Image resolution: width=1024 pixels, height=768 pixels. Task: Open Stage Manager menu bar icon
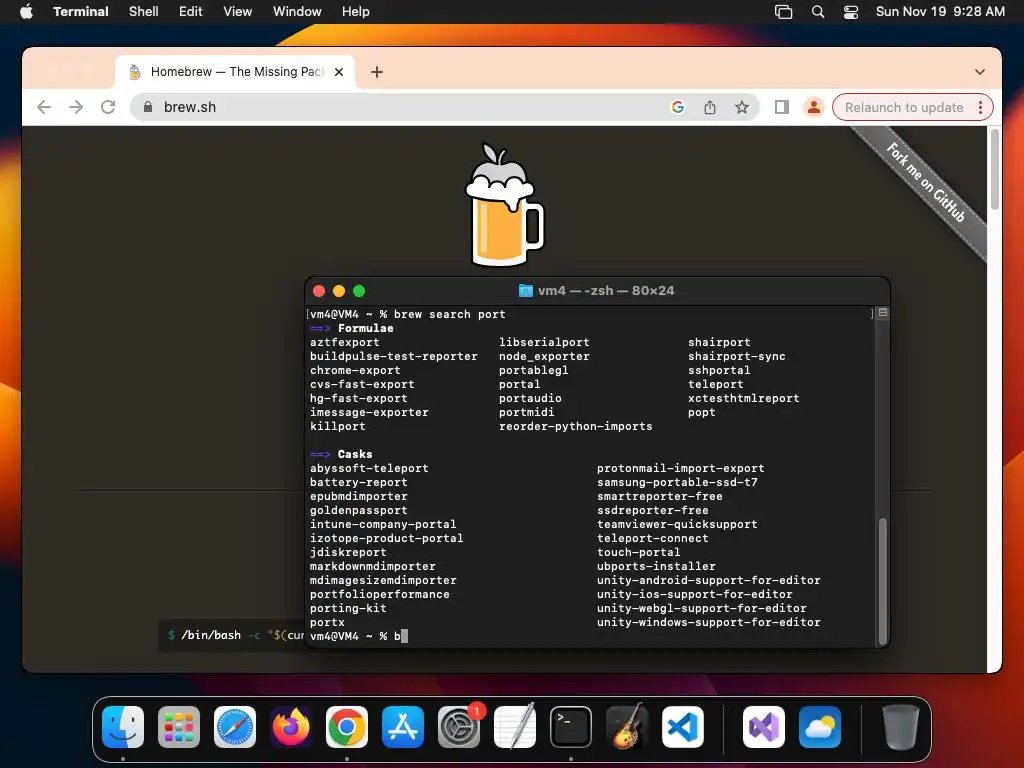(x=784, y=12)
